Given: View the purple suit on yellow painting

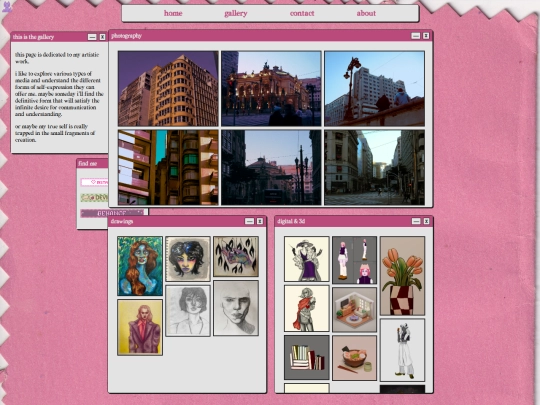Looking at the screenshot, I should [140, 327].
